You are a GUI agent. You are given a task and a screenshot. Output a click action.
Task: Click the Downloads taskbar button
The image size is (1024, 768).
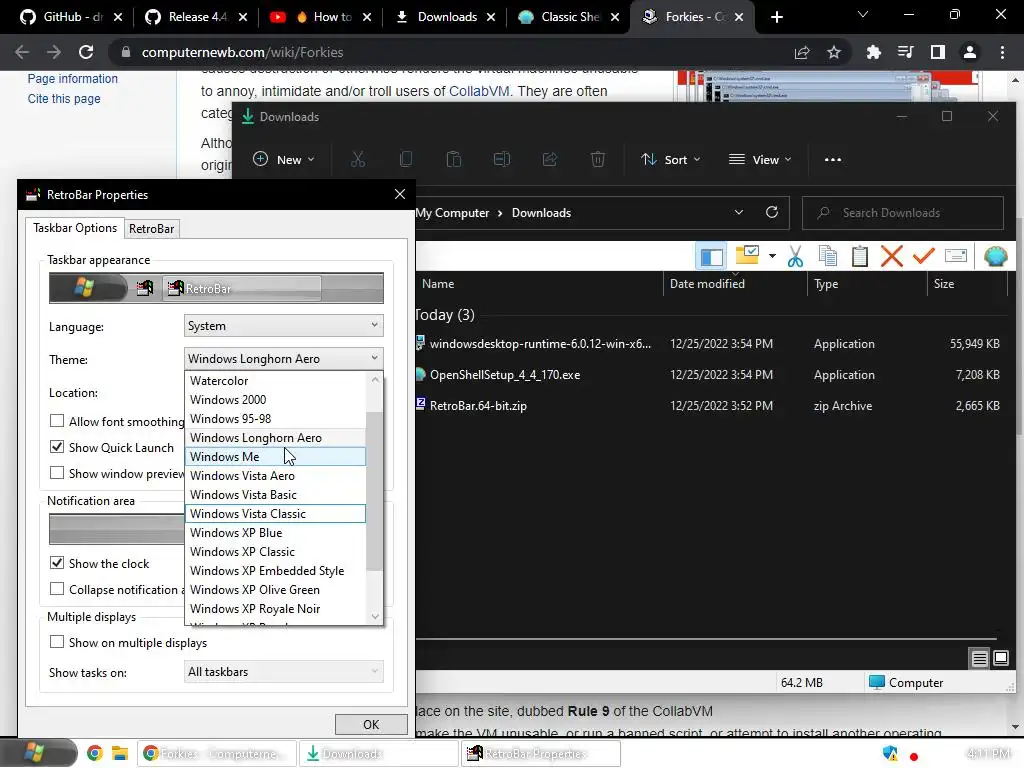pos(379,754)
